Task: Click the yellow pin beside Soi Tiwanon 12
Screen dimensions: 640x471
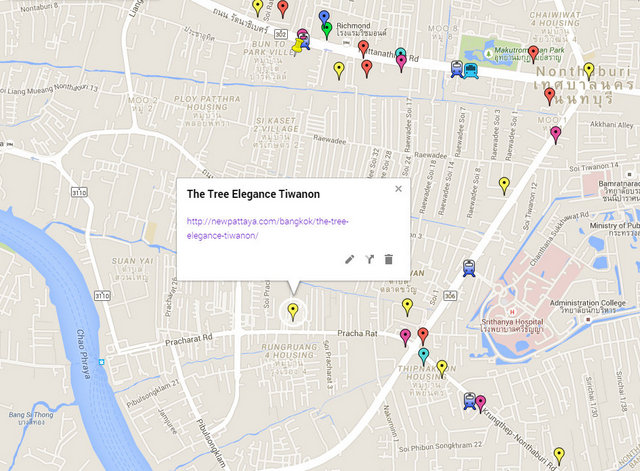Action: tap(504, 186)
